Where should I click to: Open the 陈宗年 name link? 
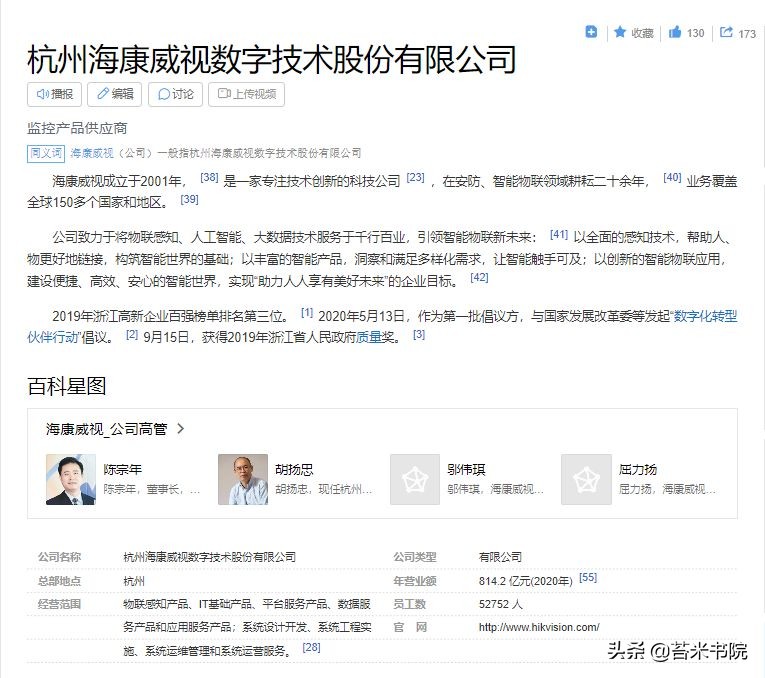(122, 470)
